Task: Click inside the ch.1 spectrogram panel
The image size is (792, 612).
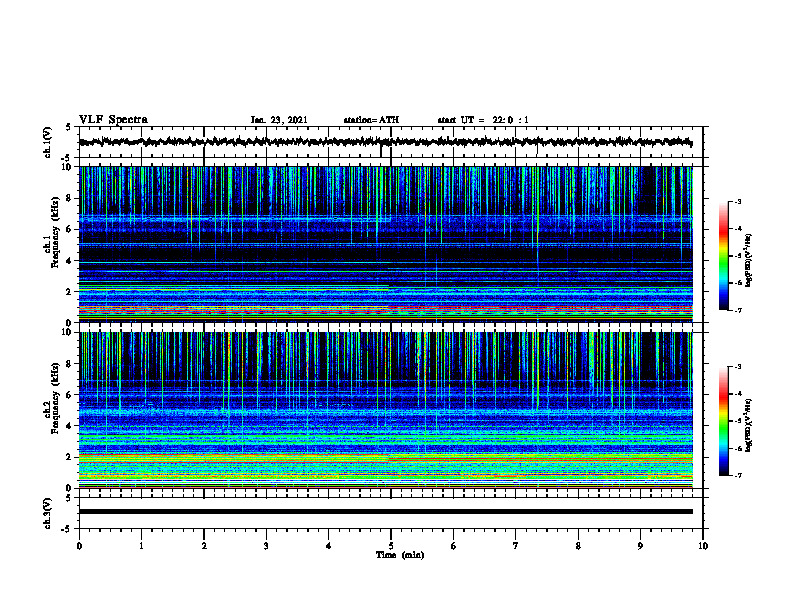Action: coord(385,244)
